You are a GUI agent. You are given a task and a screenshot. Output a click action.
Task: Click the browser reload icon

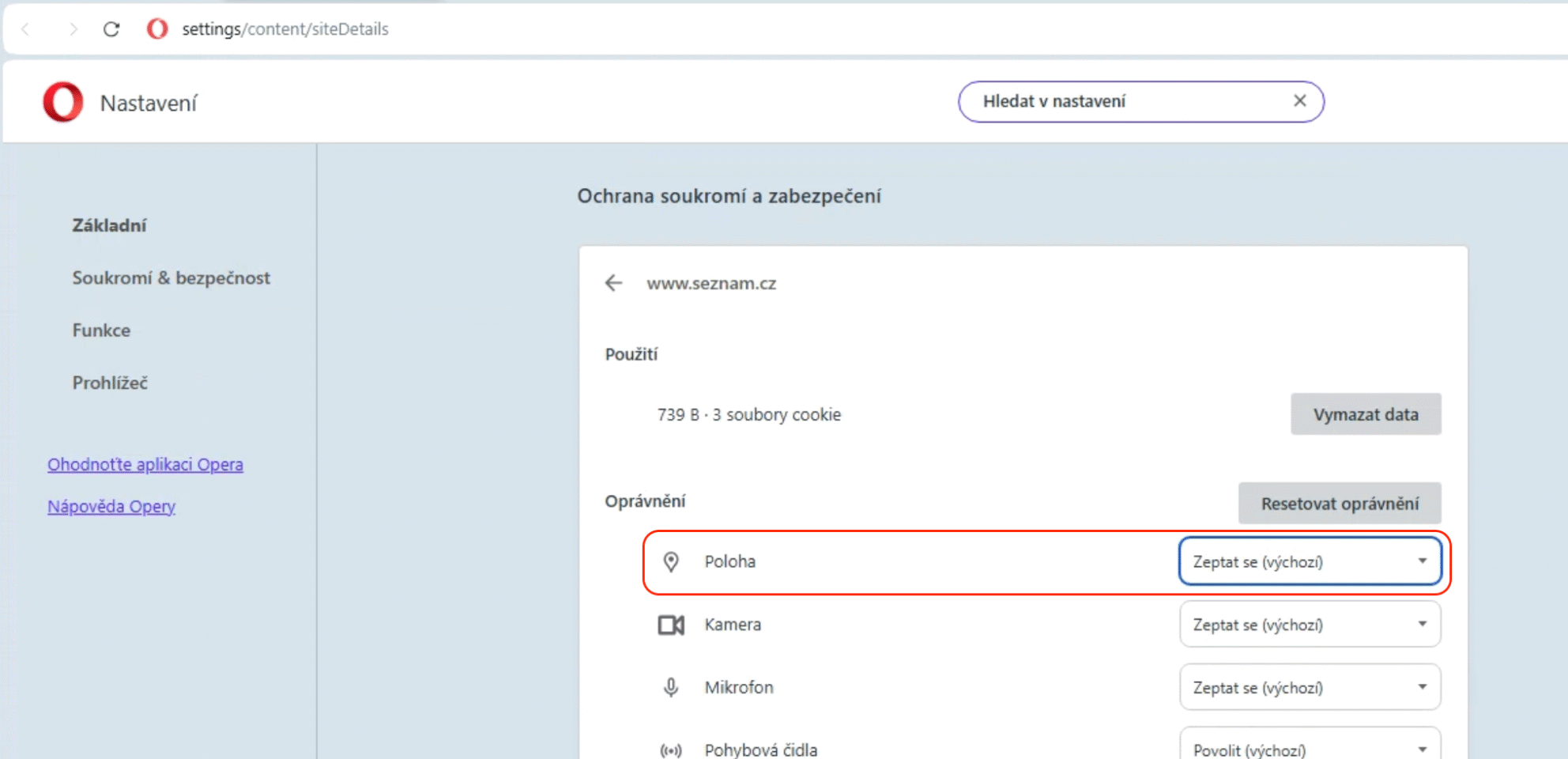pos(111,29)
